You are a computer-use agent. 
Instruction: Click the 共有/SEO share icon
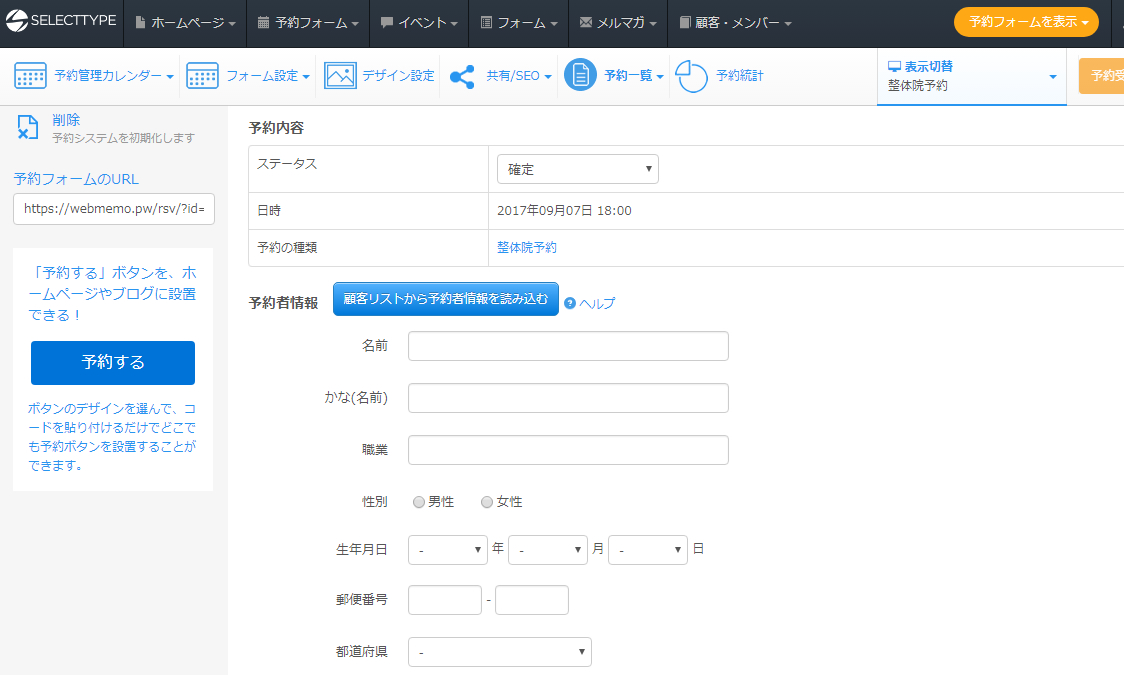point(462,76)
